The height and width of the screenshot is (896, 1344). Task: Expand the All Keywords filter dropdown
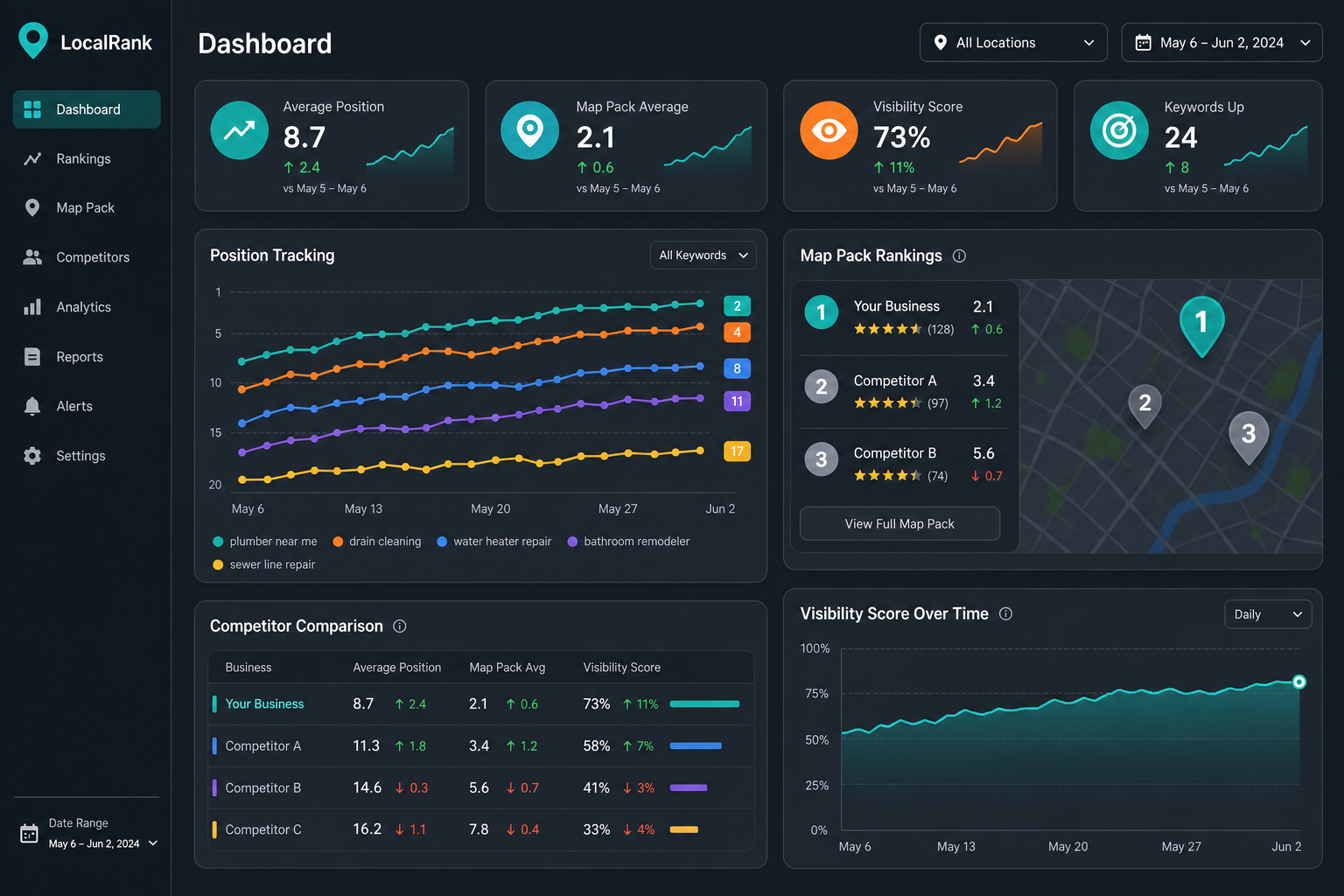pyautogui.click(x=703, y=255)
